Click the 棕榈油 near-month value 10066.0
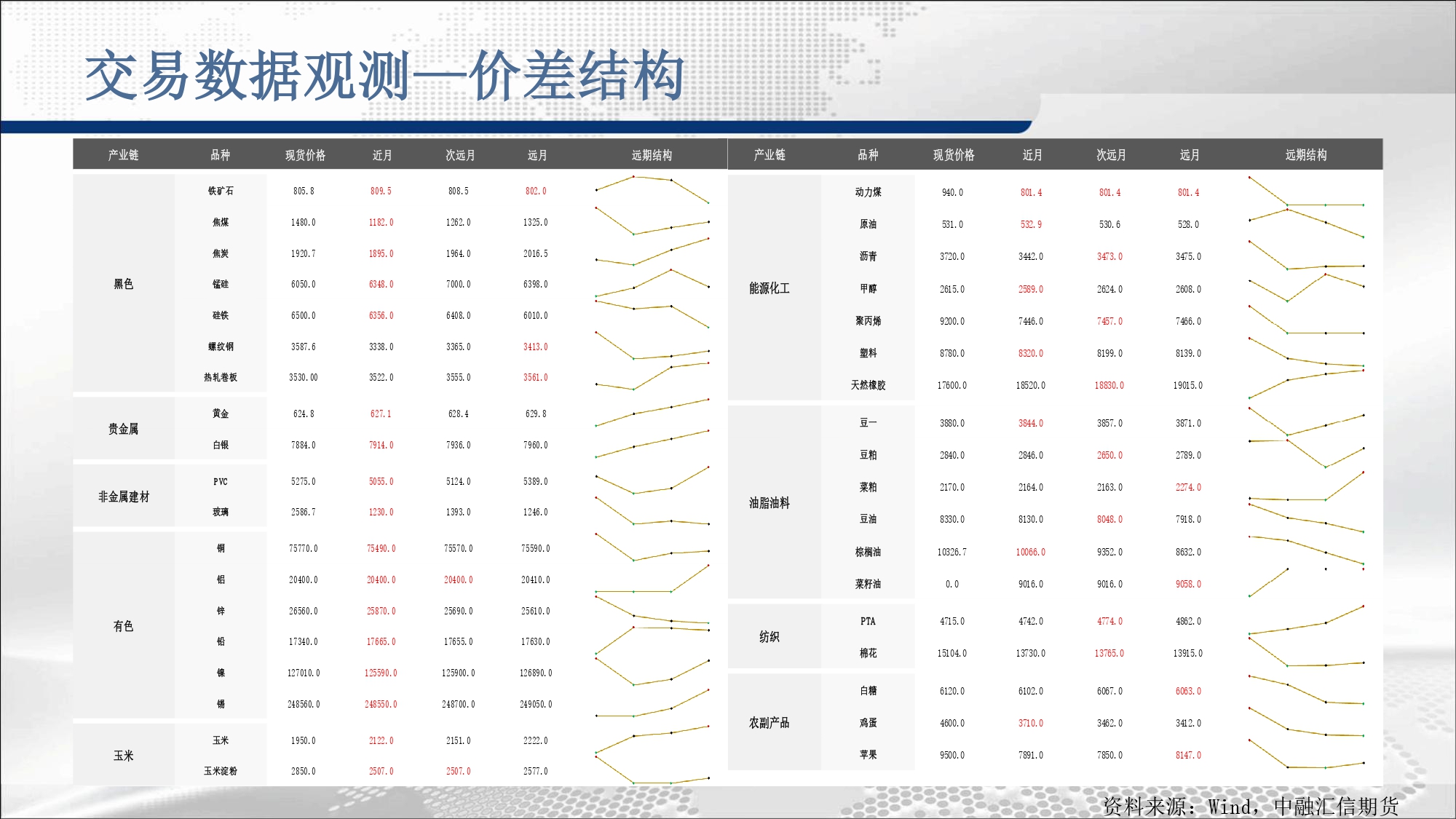The width and height of the screenshot is (1456, 819). (x=1030, y=552)
